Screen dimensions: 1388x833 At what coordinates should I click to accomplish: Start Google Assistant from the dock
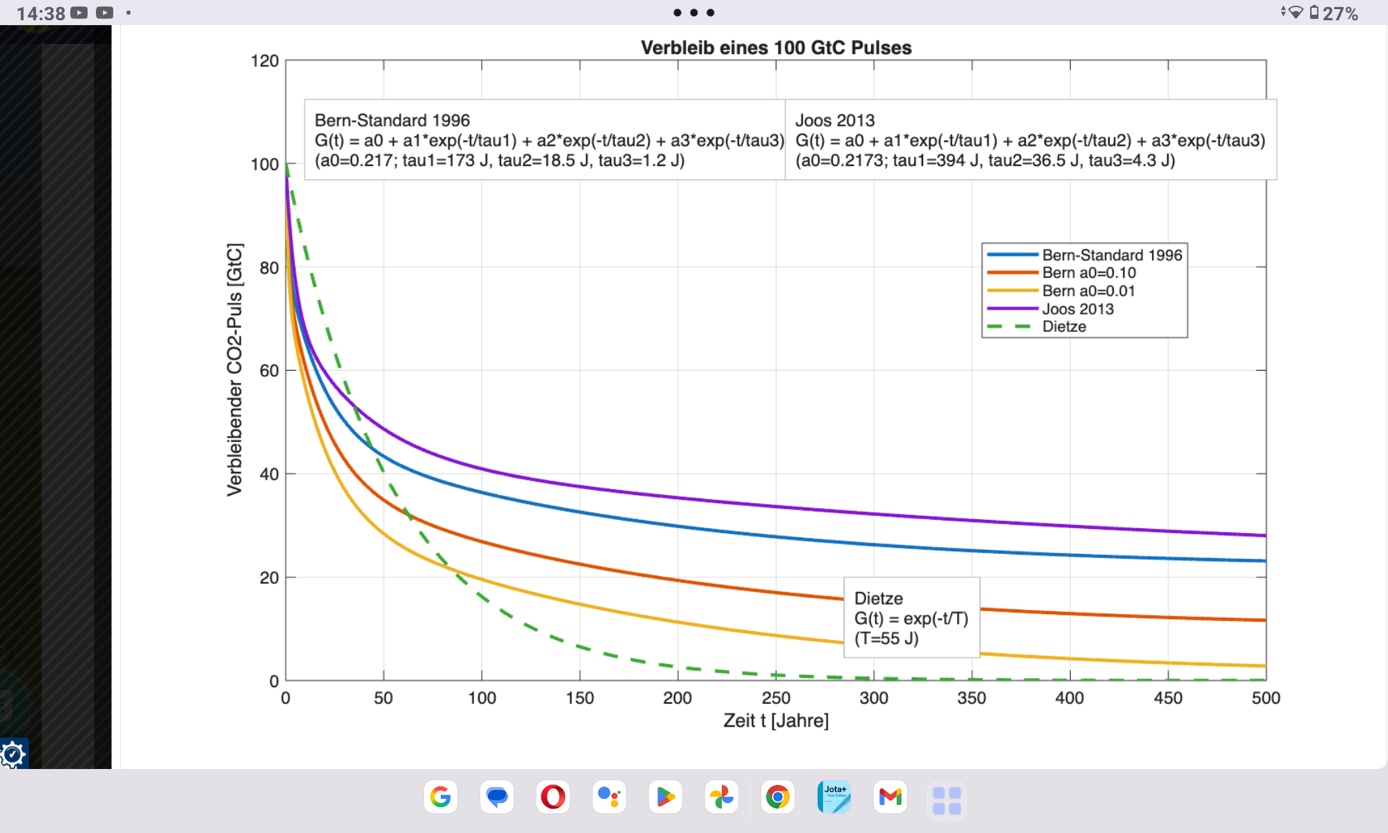[609, 797]
